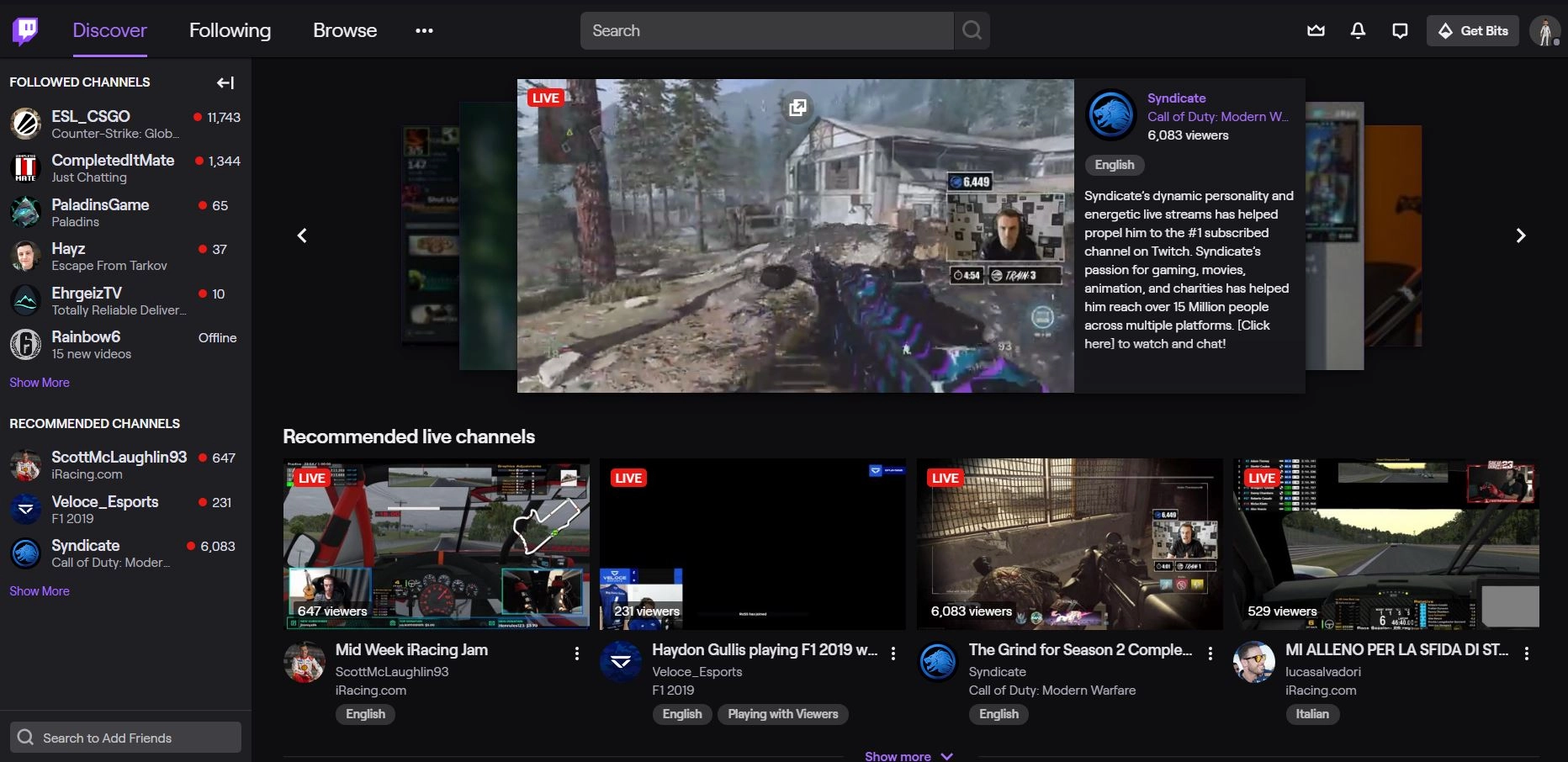Click Call of Duty: Modern Warfare under Syndicate card
The width and height of the screenshot is (1568, 762).
point(1052,691)
